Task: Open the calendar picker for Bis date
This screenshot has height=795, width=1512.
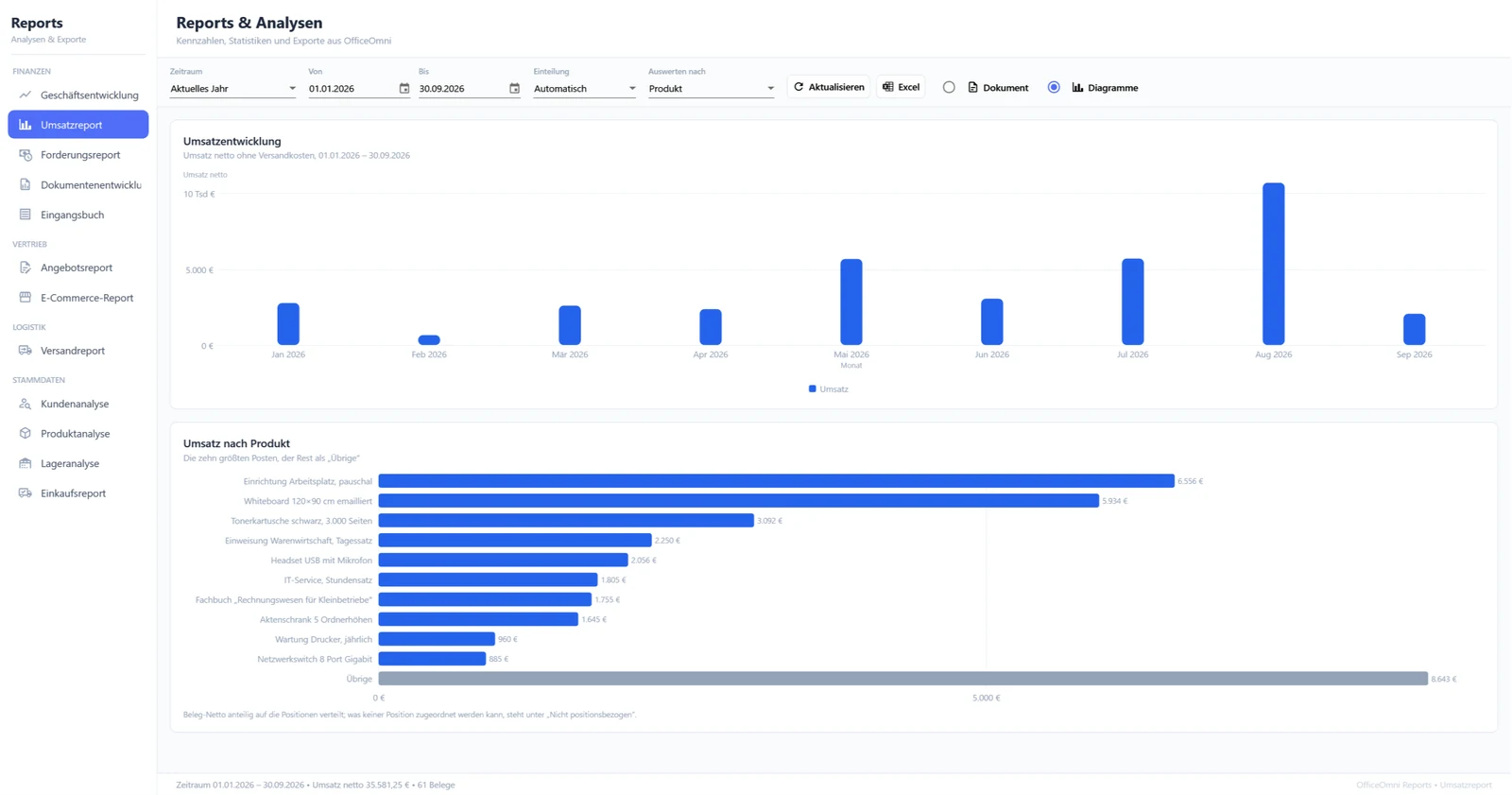Action: (515, 88)
